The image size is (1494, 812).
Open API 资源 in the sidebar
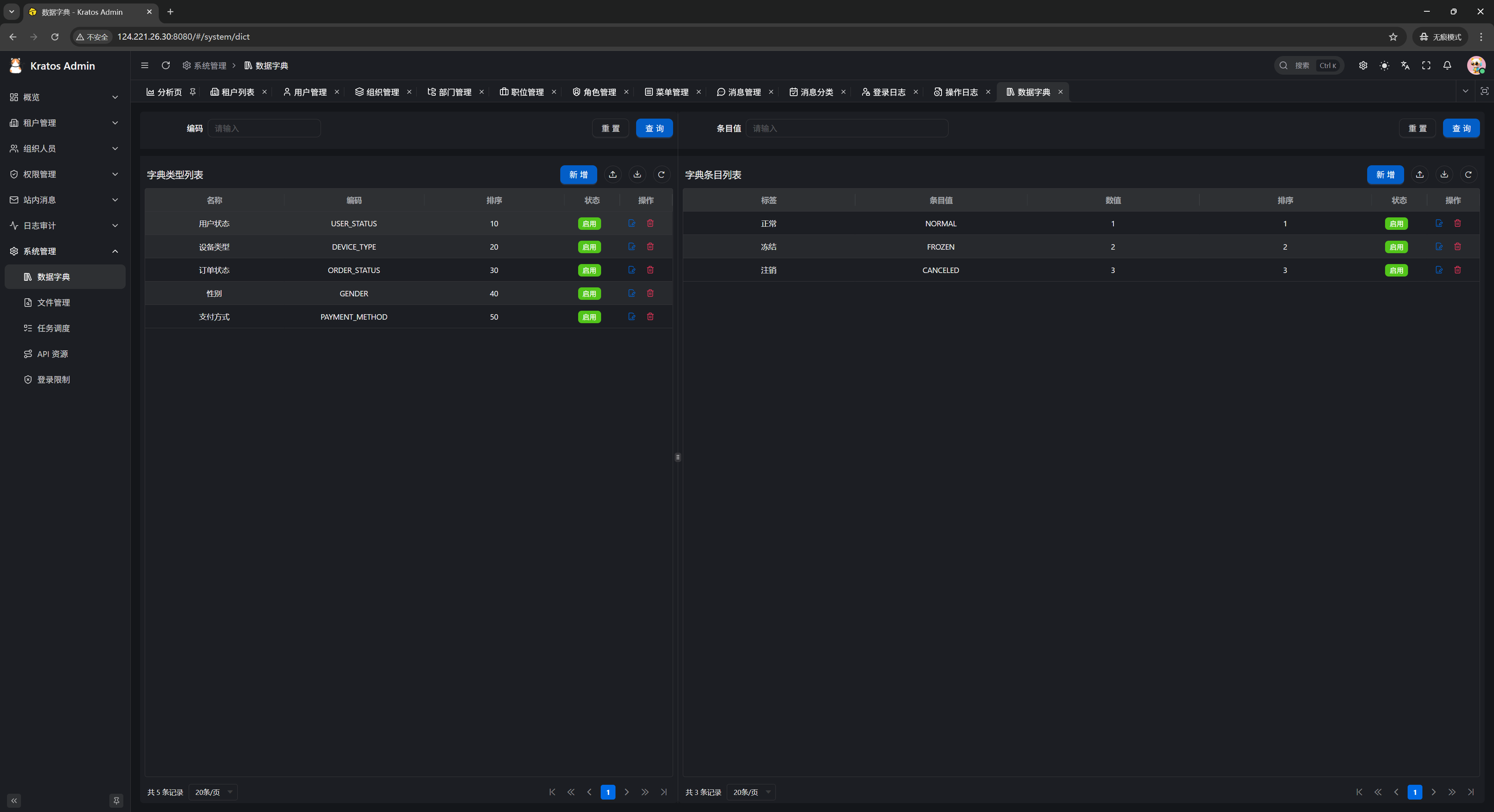[x=65, y=353]
